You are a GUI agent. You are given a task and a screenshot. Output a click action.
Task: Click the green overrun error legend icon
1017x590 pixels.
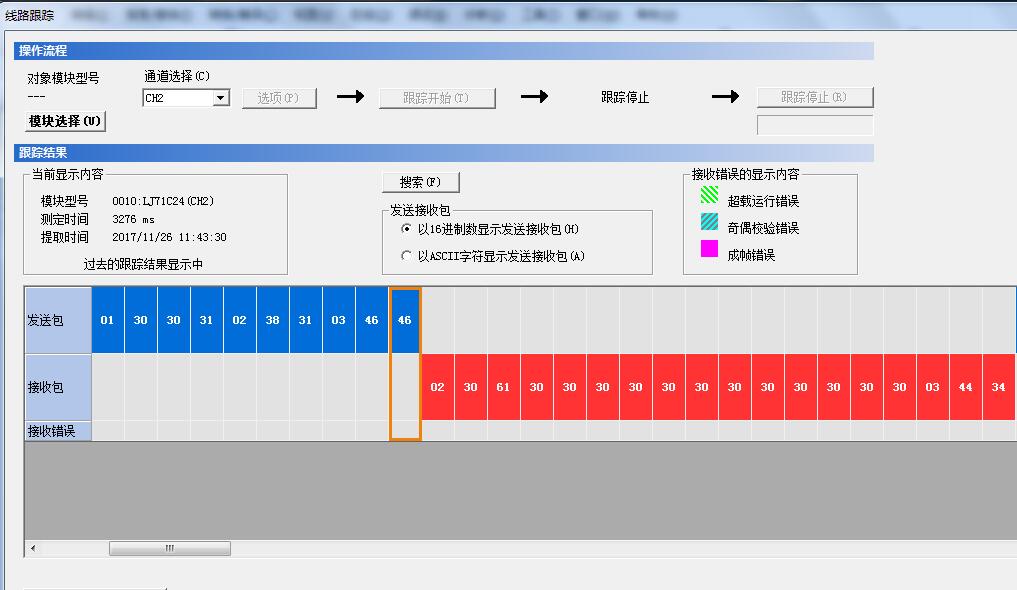(x=709, y=195)
